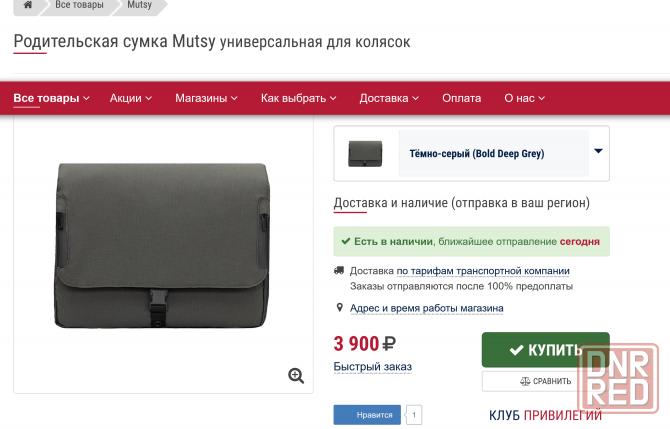Click the map pin location icon

[340, 309]
